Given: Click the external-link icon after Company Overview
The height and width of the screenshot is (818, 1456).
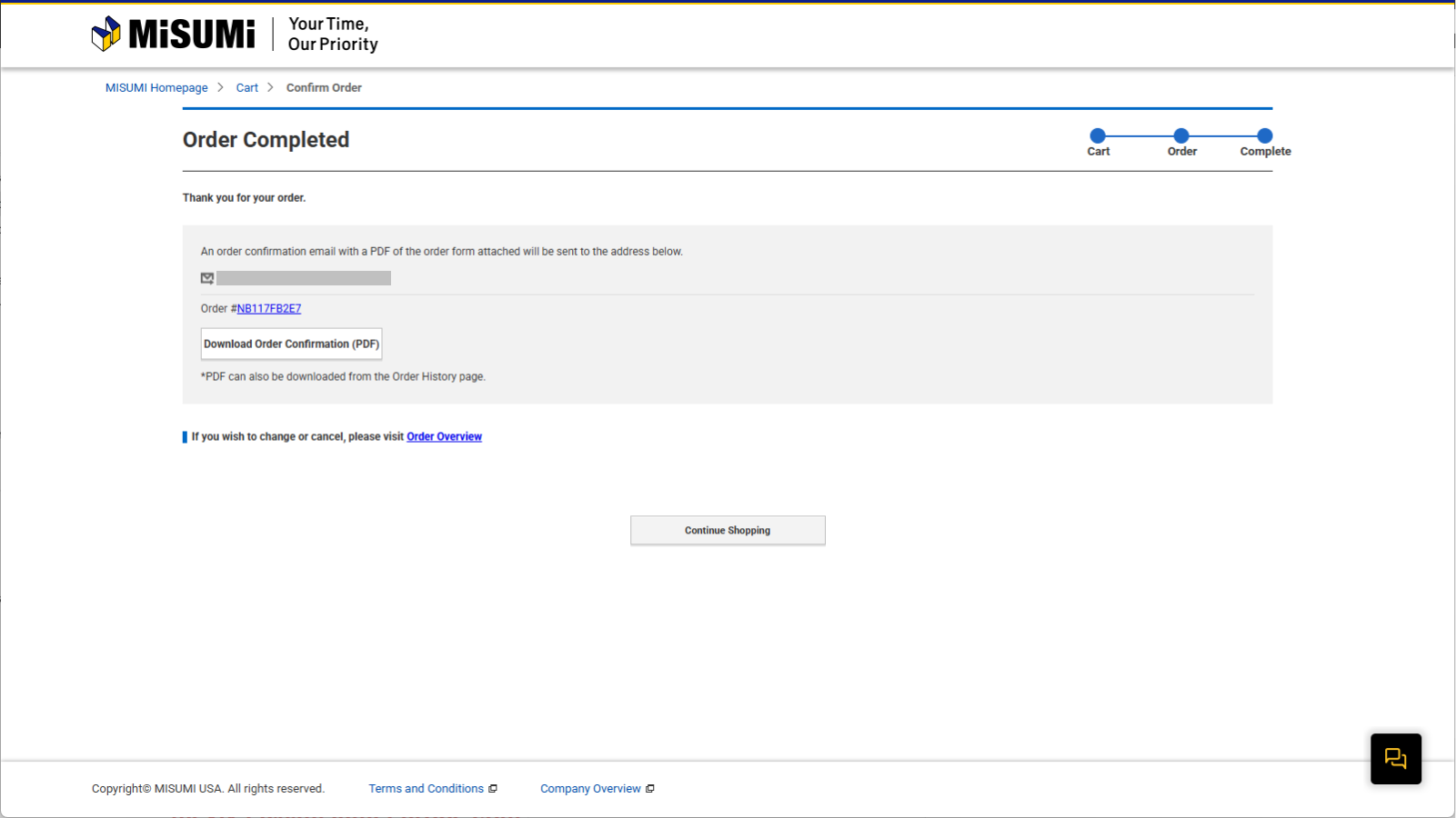Looking at the screenshot, I should (650, 789).
